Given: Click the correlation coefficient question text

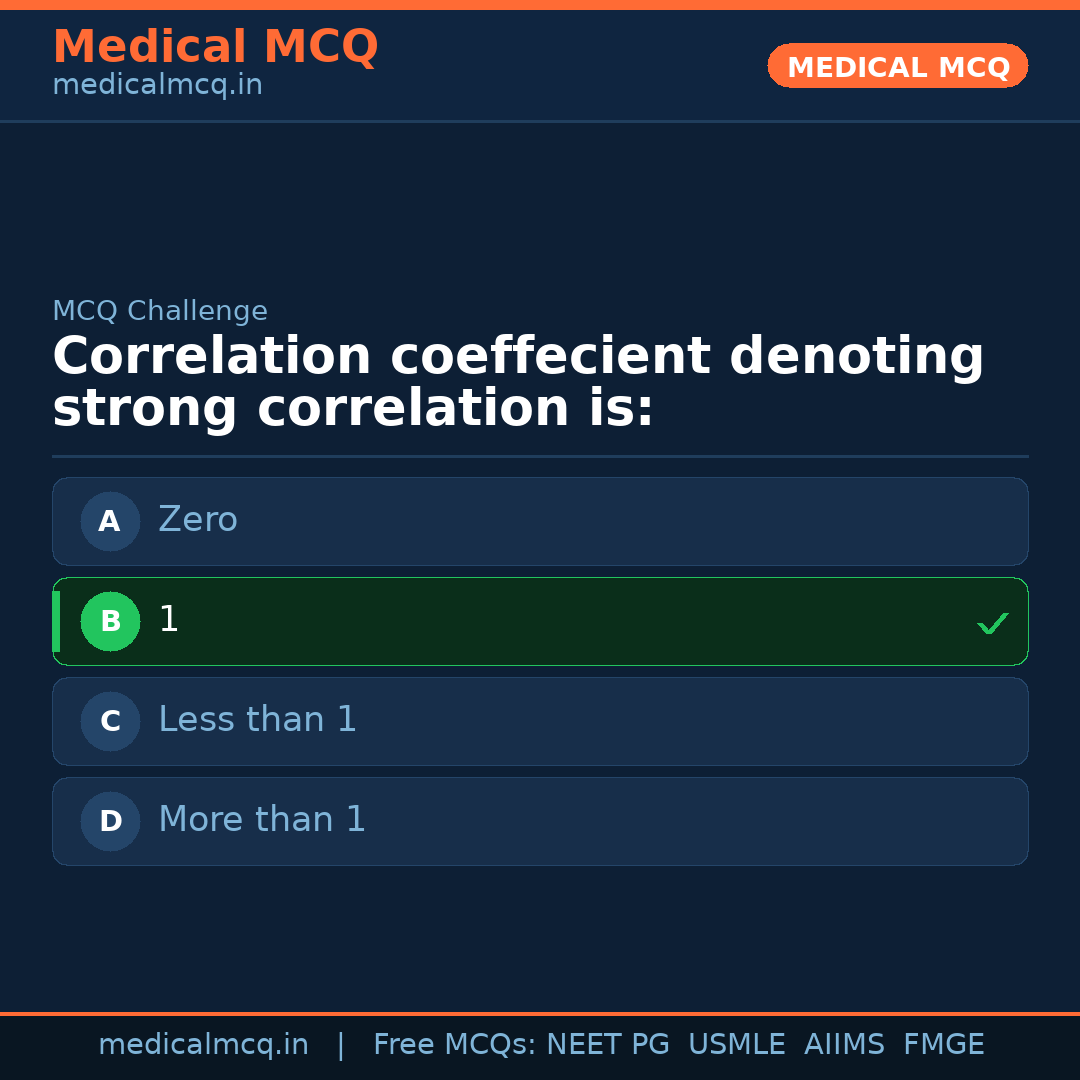Looking at the screenshot, I should [518, 383].
